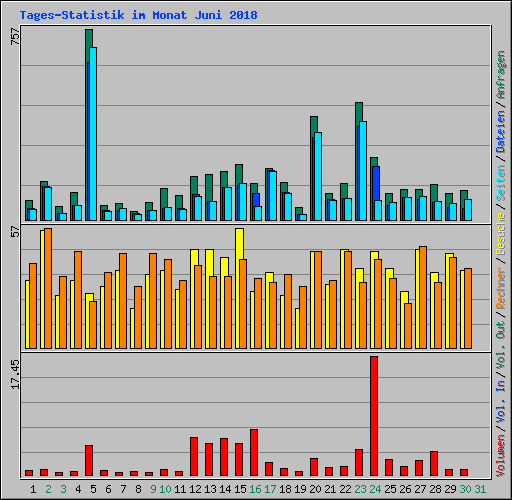This screenshot has width=512, height=500.
Task: Select the legend label 'Vol. Out'
Action: [x=501, y=344]
